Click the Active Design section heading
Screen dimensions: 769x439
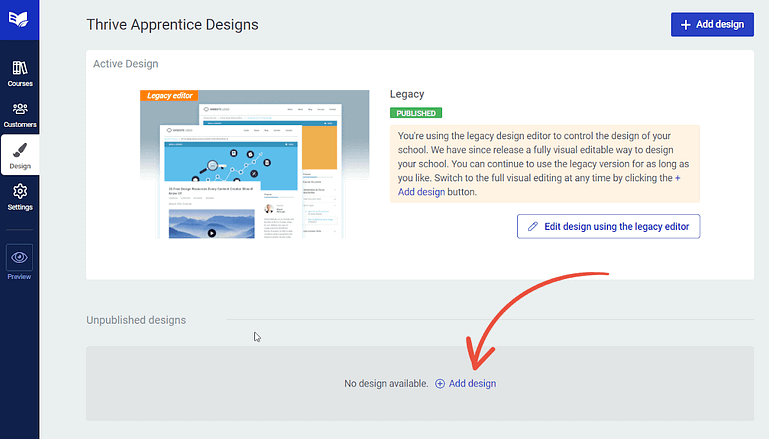tap(126, 64)
